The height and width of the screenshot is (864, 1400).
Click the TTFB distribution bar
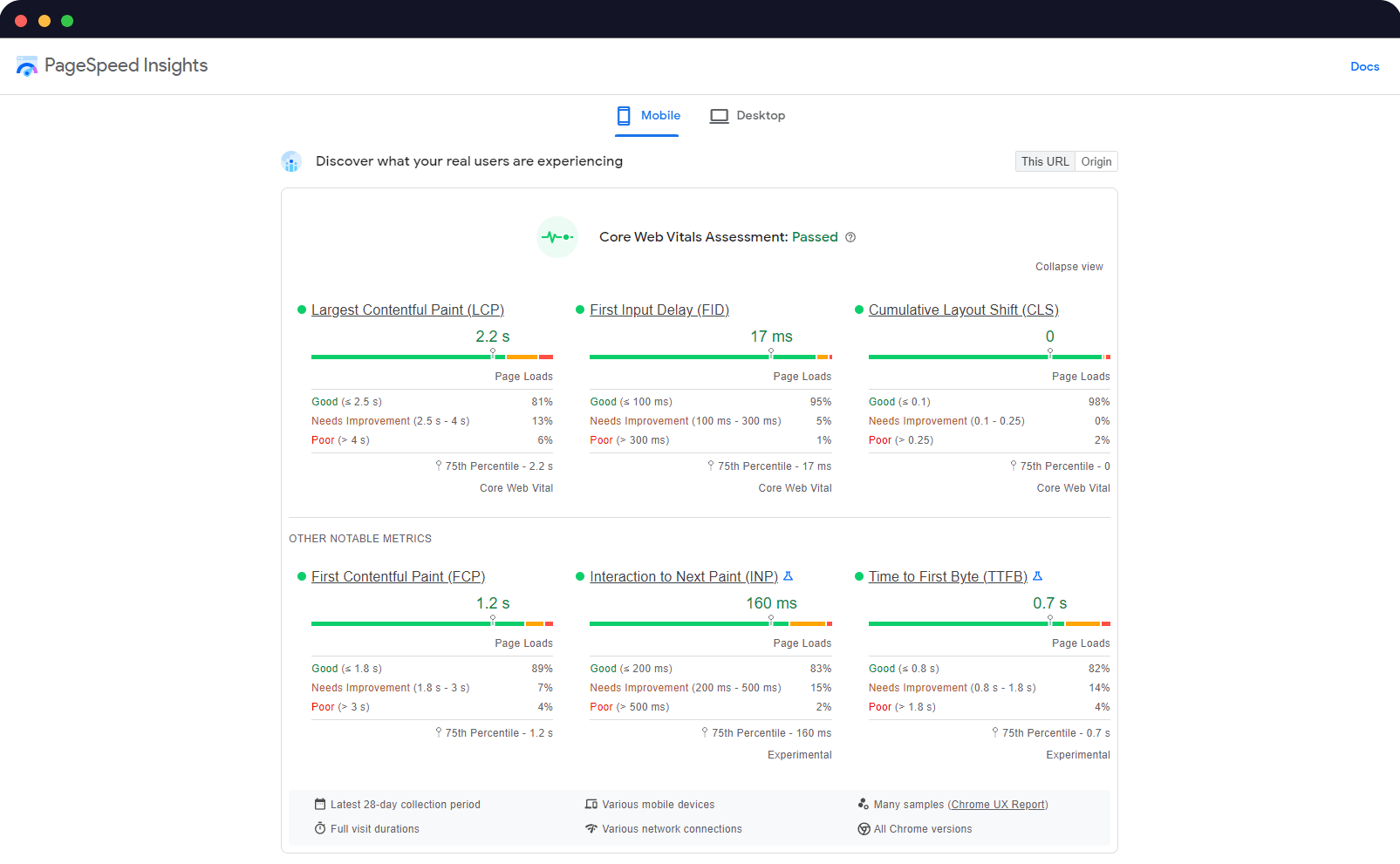click(x=989, y=623)
